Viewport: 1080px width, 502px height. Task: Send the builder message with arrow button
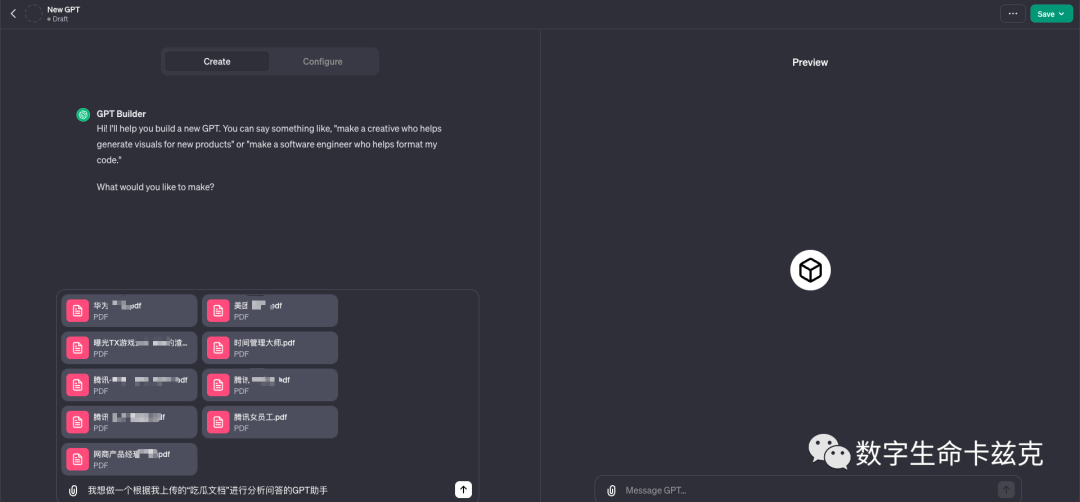[464, 490]
